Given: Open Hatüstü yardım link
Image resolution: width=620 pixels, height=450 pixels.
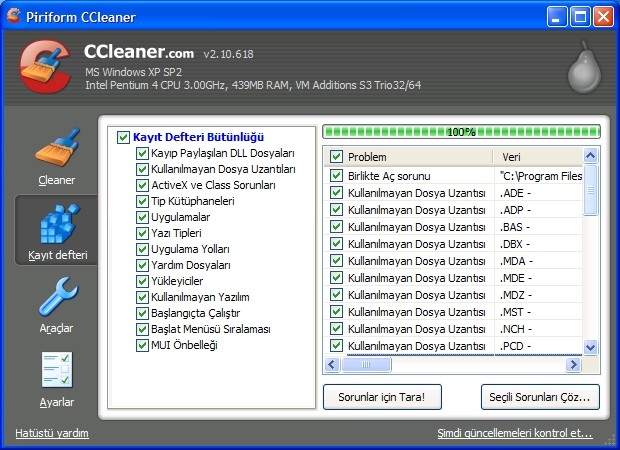Looking at the screenshot, I should (52, 433).
